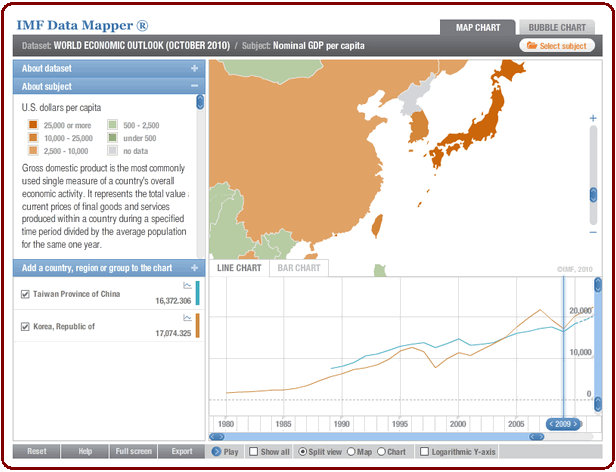Screen dimensions: 616x472
Task: Switch to Full screen mode
Action: point(134,452)
